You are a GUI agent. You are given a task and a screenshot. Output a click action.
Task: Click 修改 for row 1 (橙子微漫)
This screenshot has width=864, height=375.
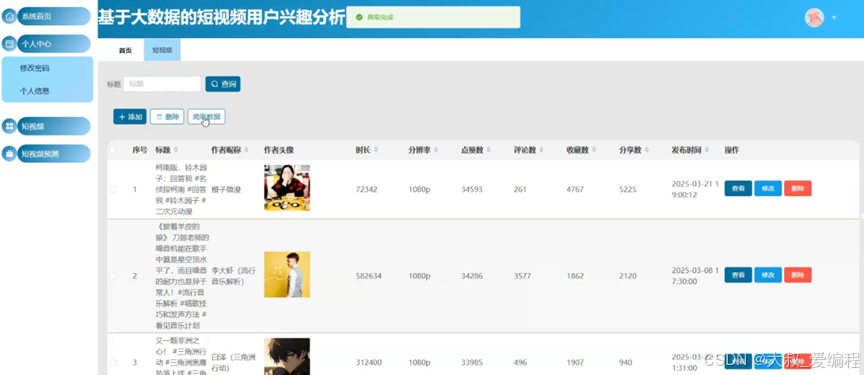tap(768, 188)
